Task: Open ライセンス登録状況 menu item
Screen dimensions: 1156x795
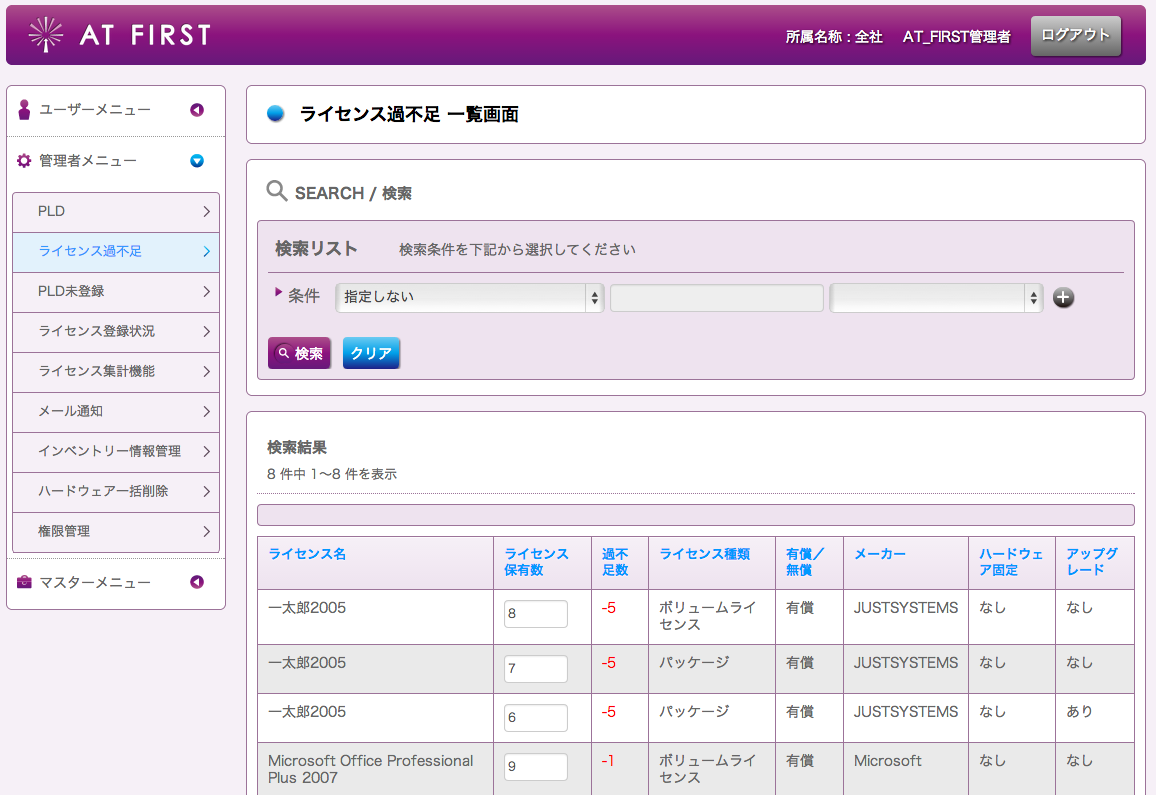Action: [116, 331]
